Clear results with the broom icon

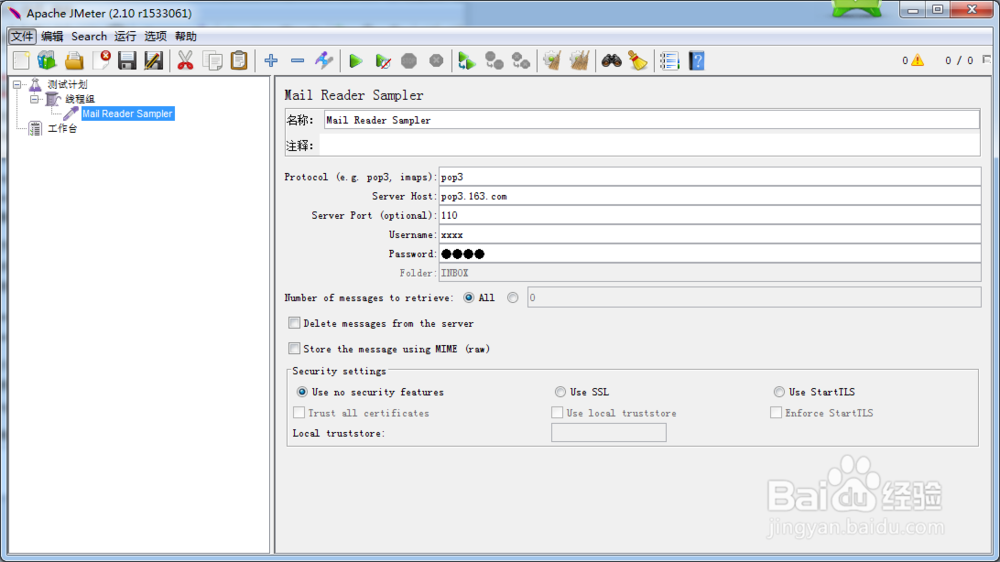(x=552, y=61)
